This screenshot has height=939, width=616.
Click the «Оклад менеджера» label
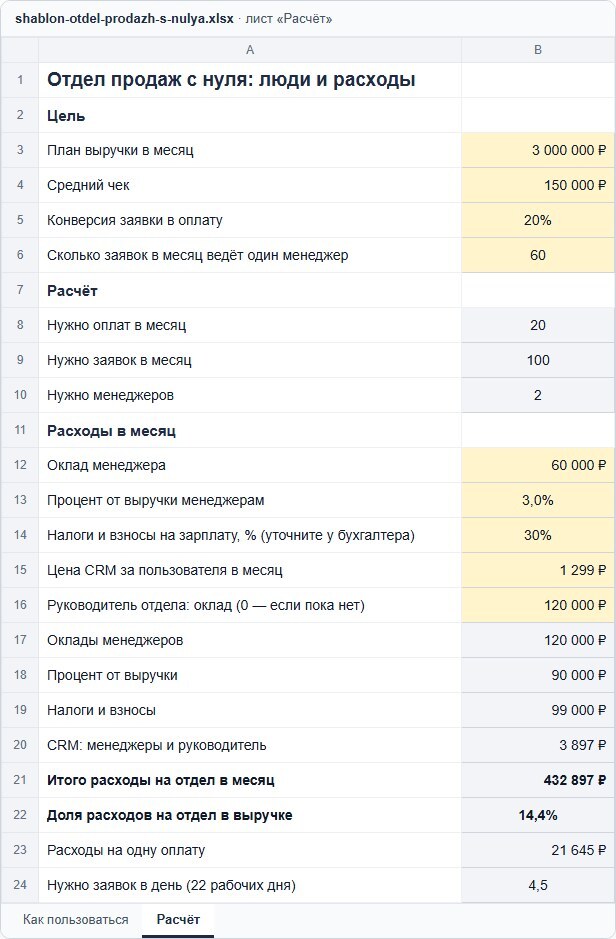(107, 465)
